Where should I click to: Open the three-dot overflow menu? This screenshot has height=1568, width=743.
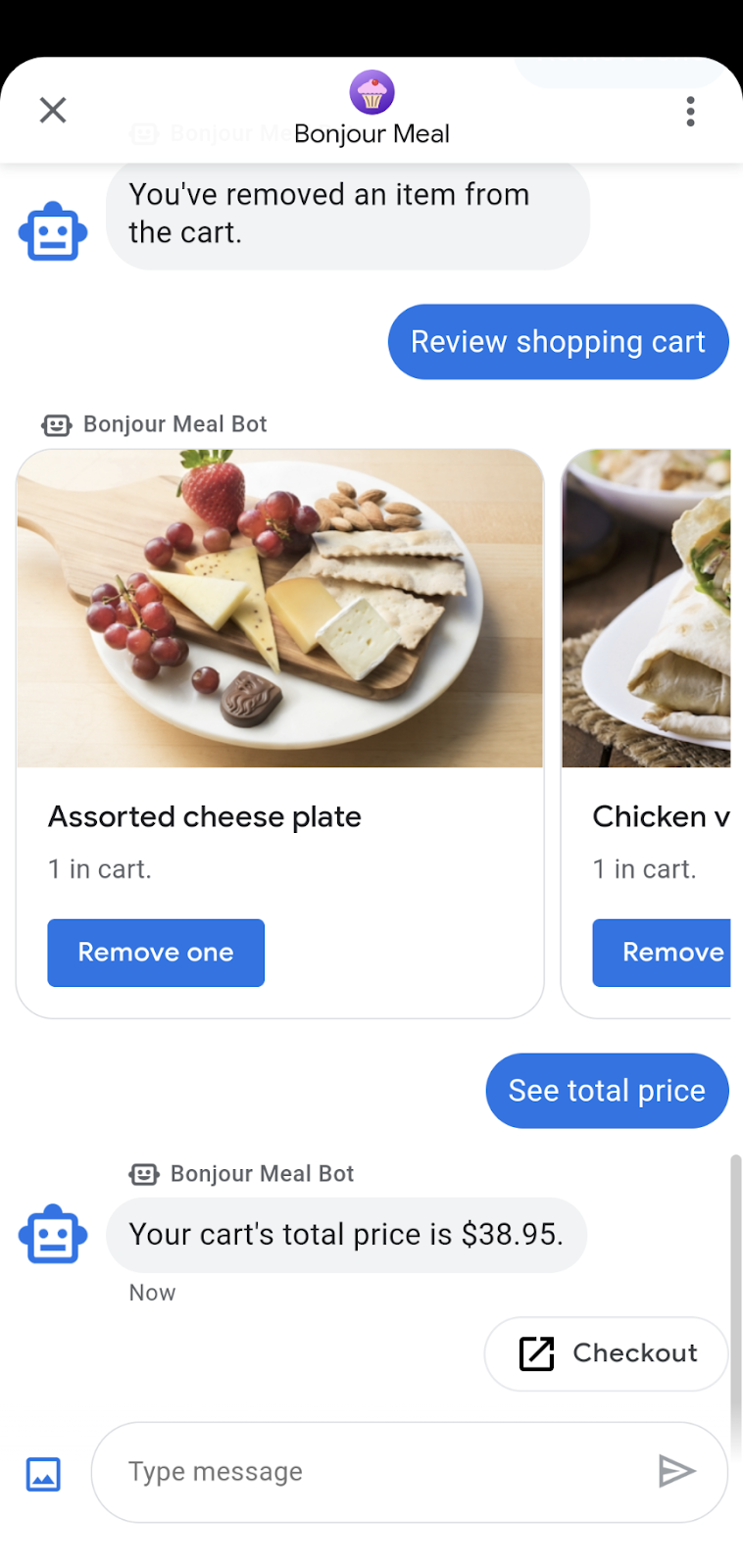[x=691, y=112]
